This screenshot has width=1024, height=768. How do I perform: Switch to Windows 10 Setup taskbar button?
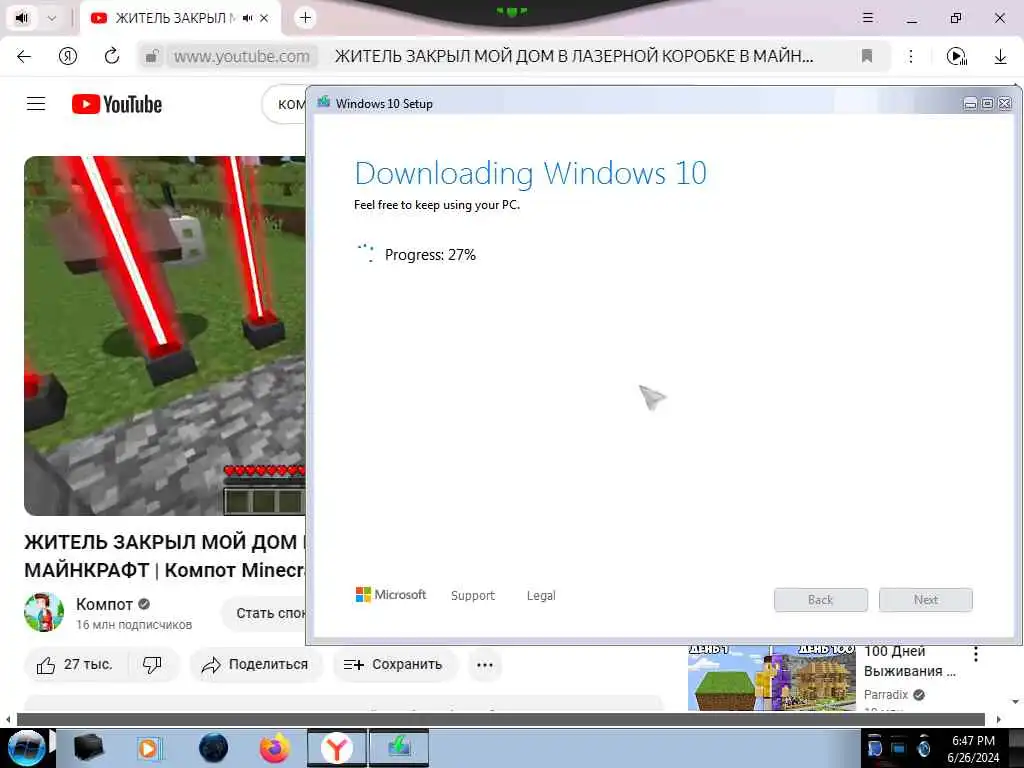coord(398,748)
